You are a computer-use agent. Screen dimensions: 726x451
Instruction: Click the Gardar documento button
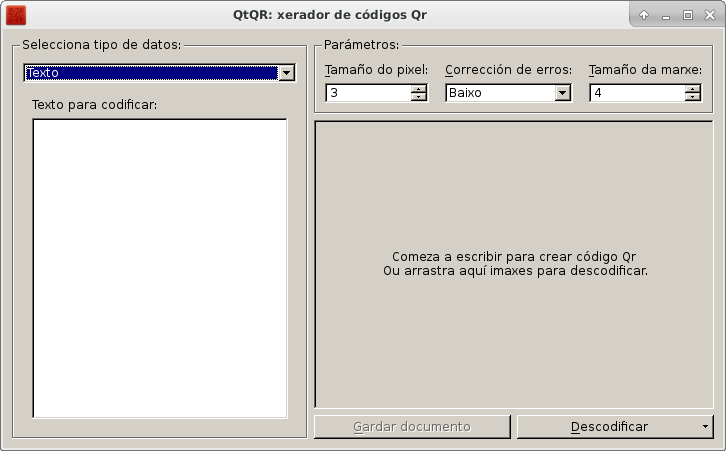[x=411, y=427]
